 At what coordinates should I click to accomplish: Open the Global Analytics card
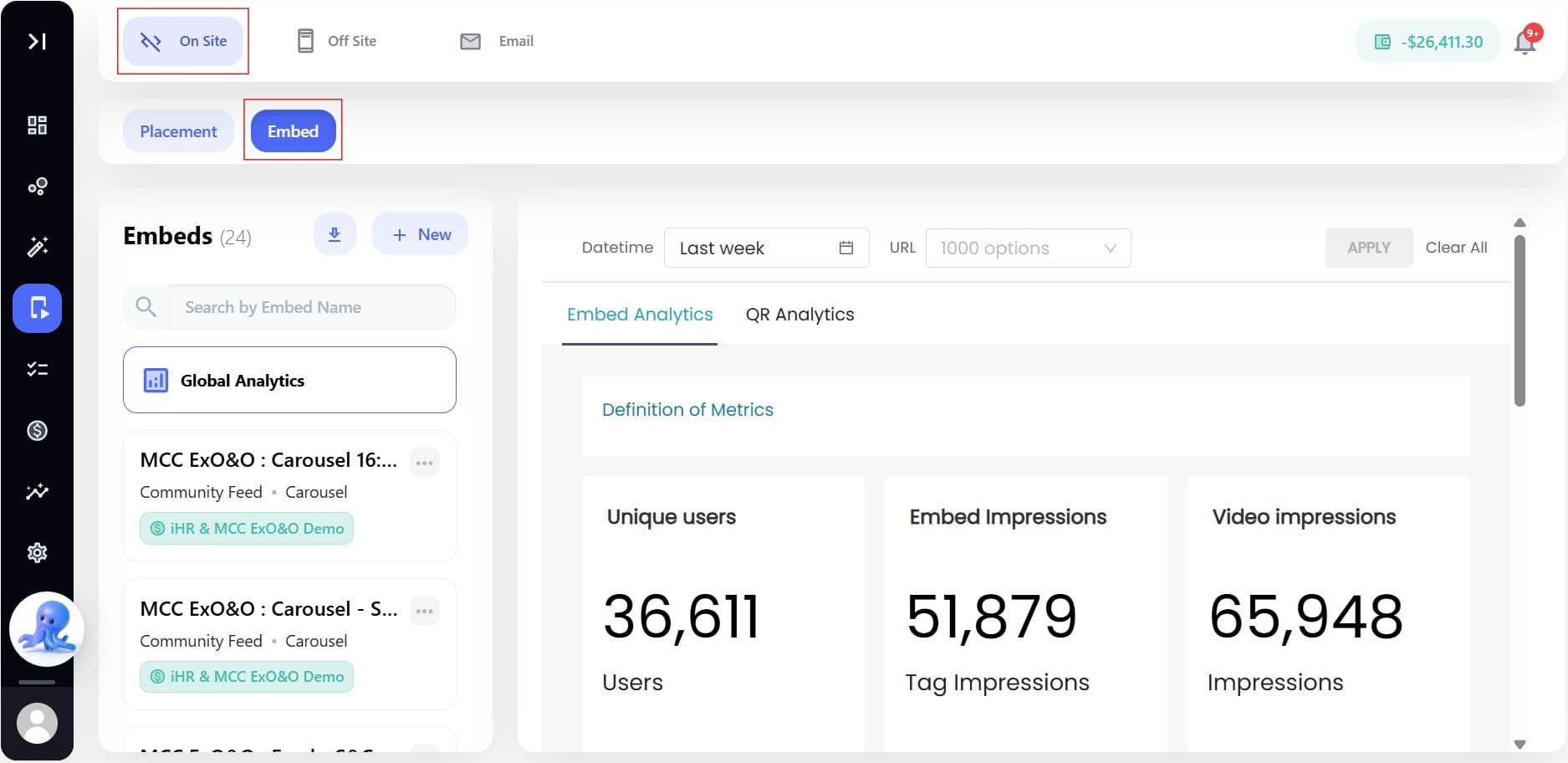289,380
